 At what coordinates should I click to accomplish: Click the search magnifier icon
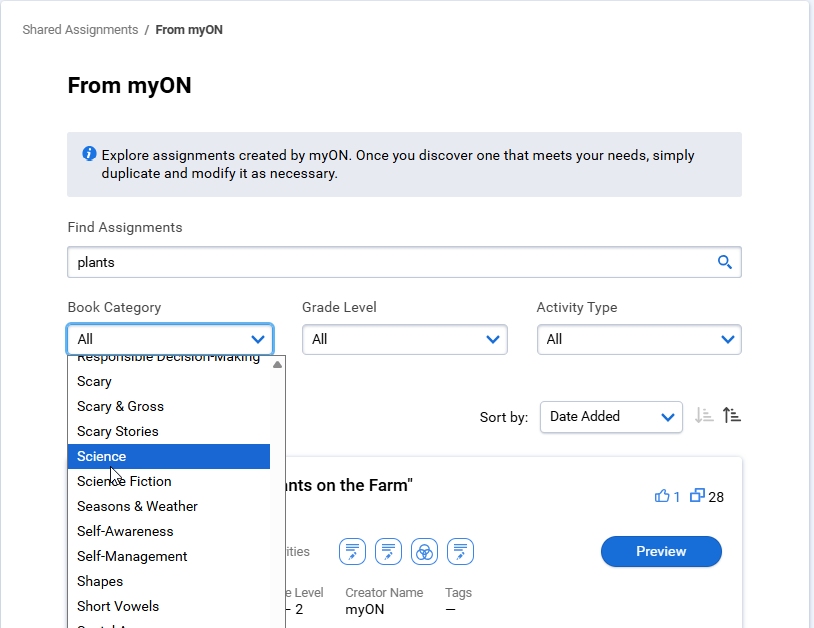pyautogui.click(x=725, y=262)
